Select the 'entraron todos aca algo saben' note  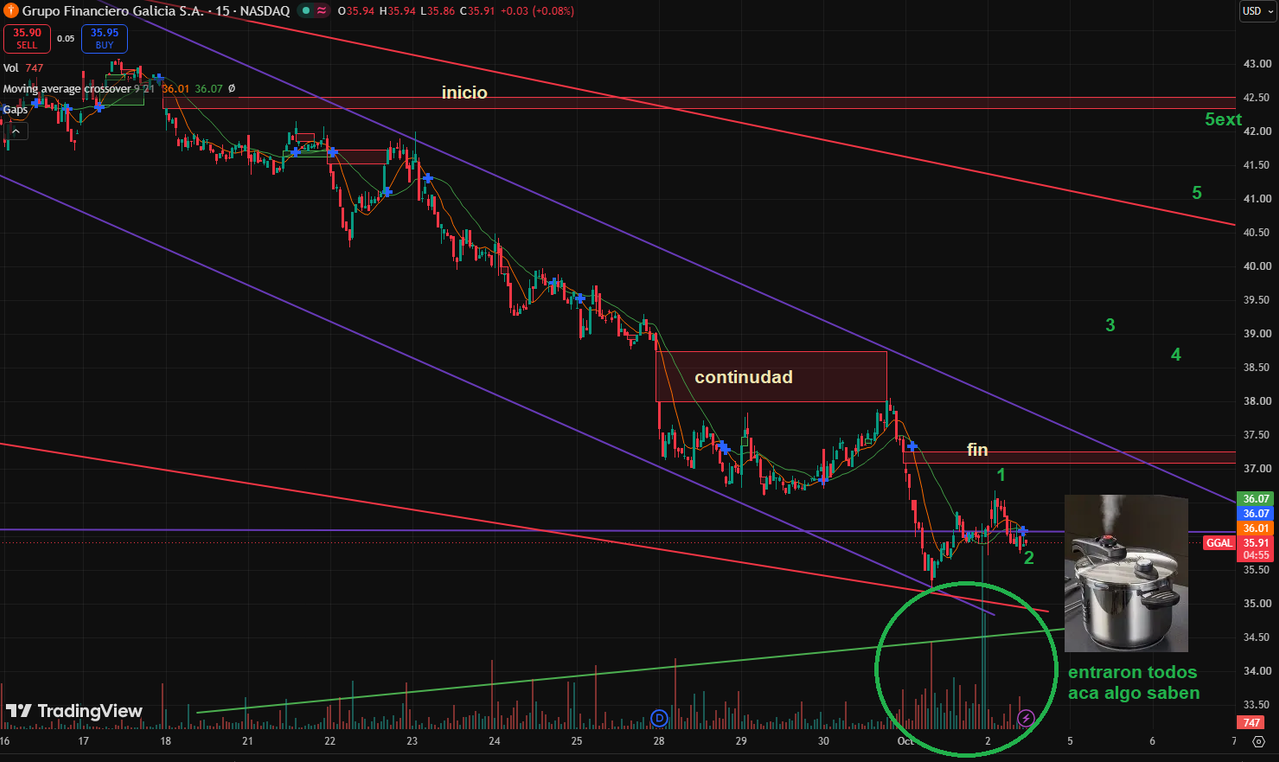pos(1133,682)
